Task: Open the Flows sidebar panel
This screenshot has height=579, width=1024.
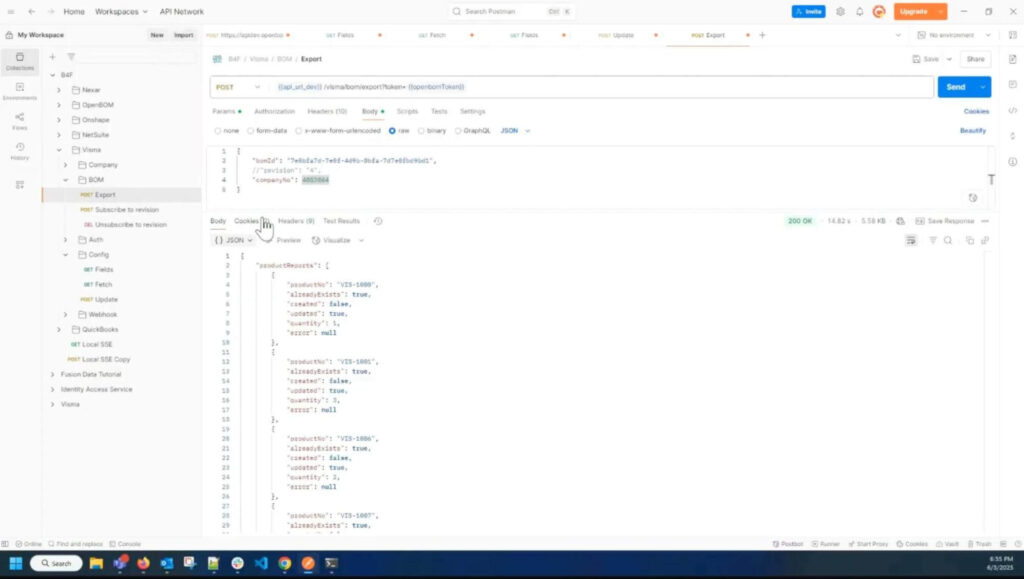Action: click(x=20, y=121)
